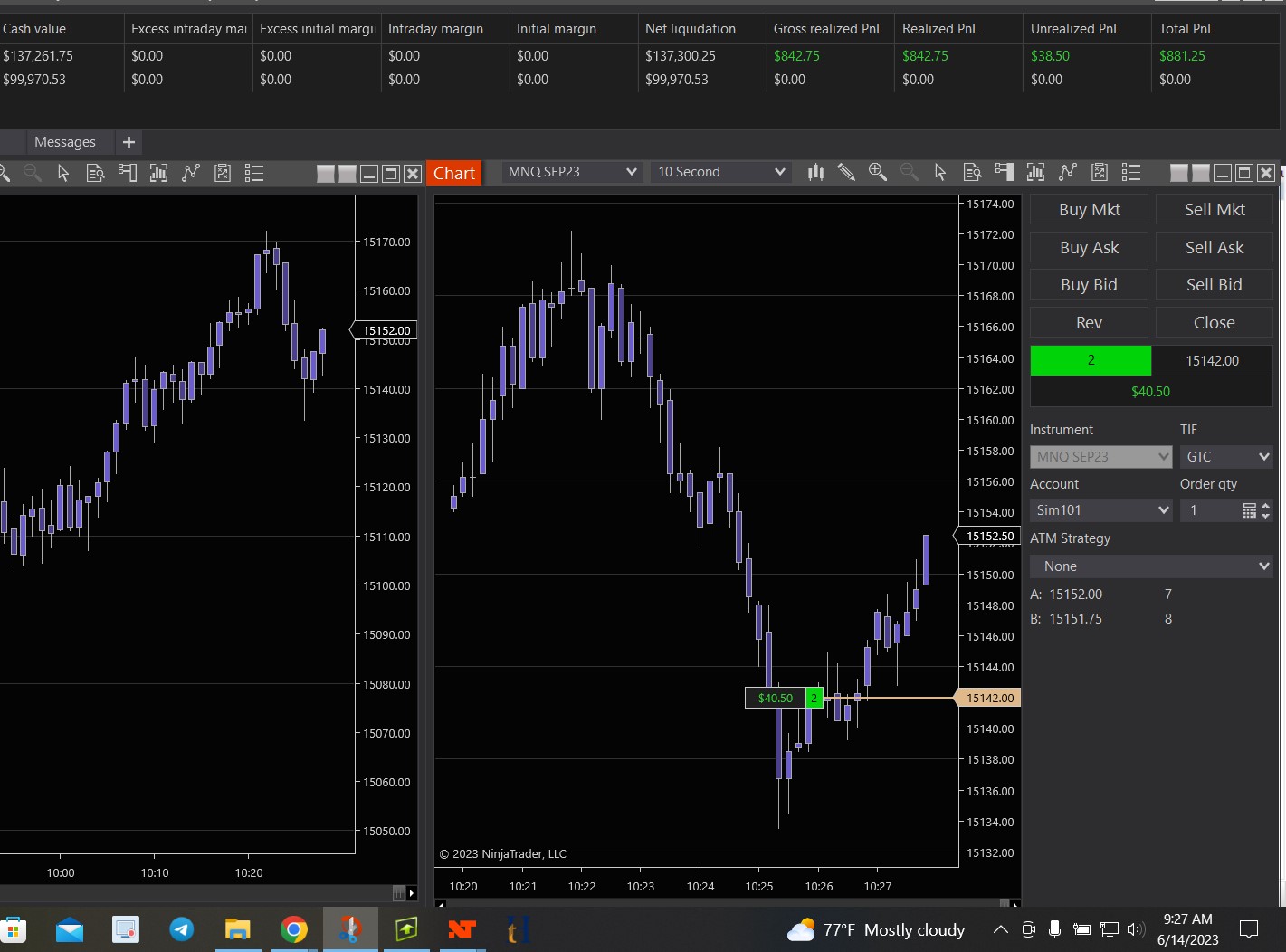Open Google Chrome from the taskbar
This screenshot has width=1286, height=952.
click(x=293, y=929)
